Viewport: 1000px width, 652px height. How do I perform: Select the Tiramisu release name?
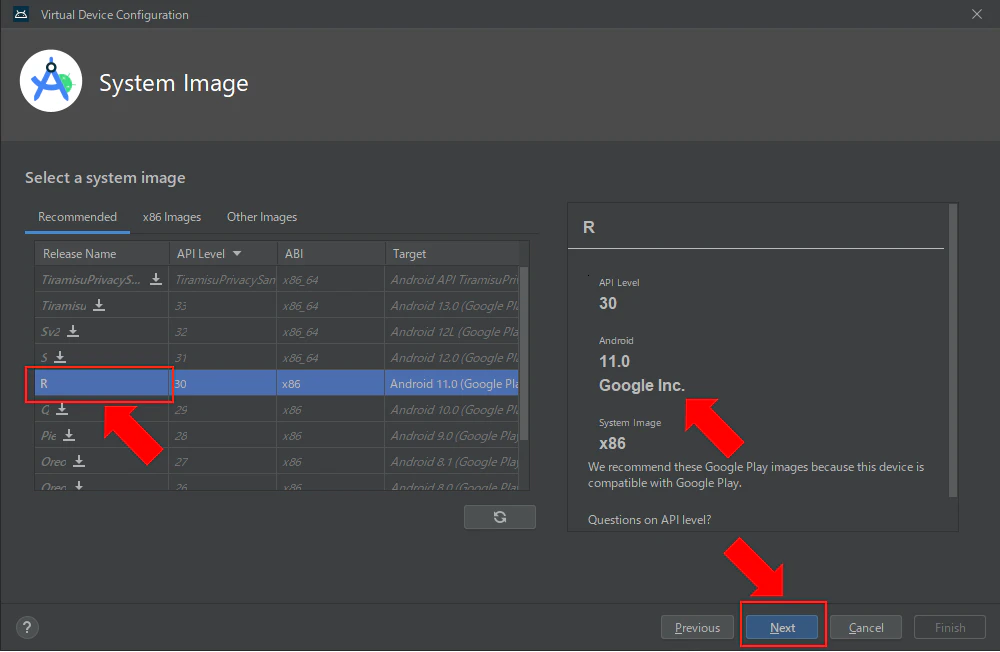pos(64,306)
